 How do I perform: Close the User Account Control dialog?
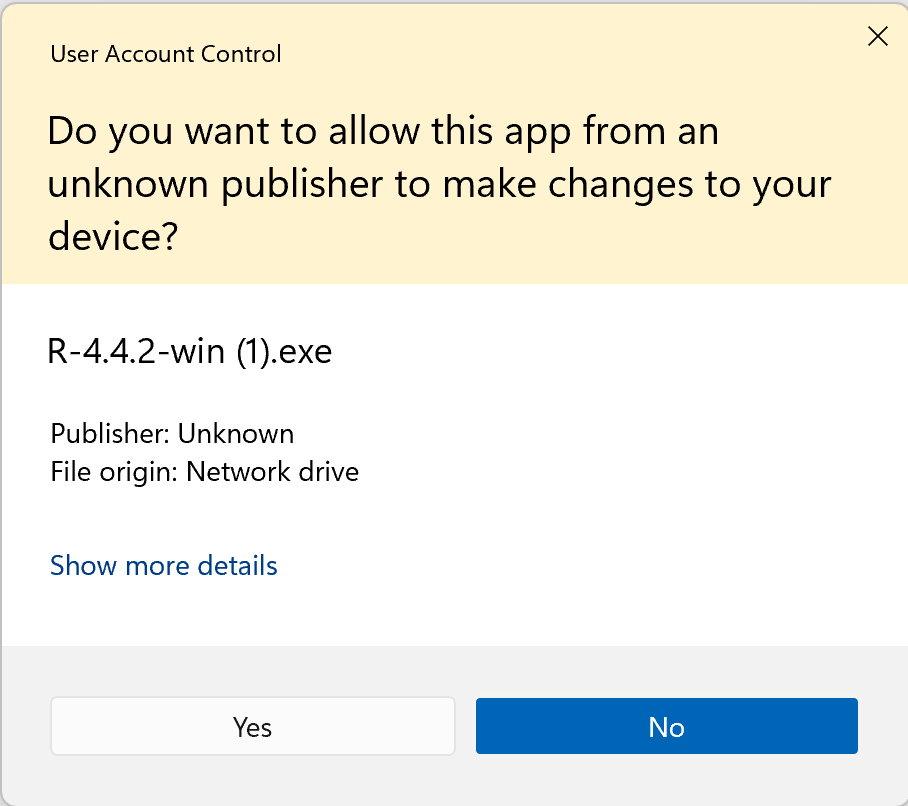click(x=877, y=37)
